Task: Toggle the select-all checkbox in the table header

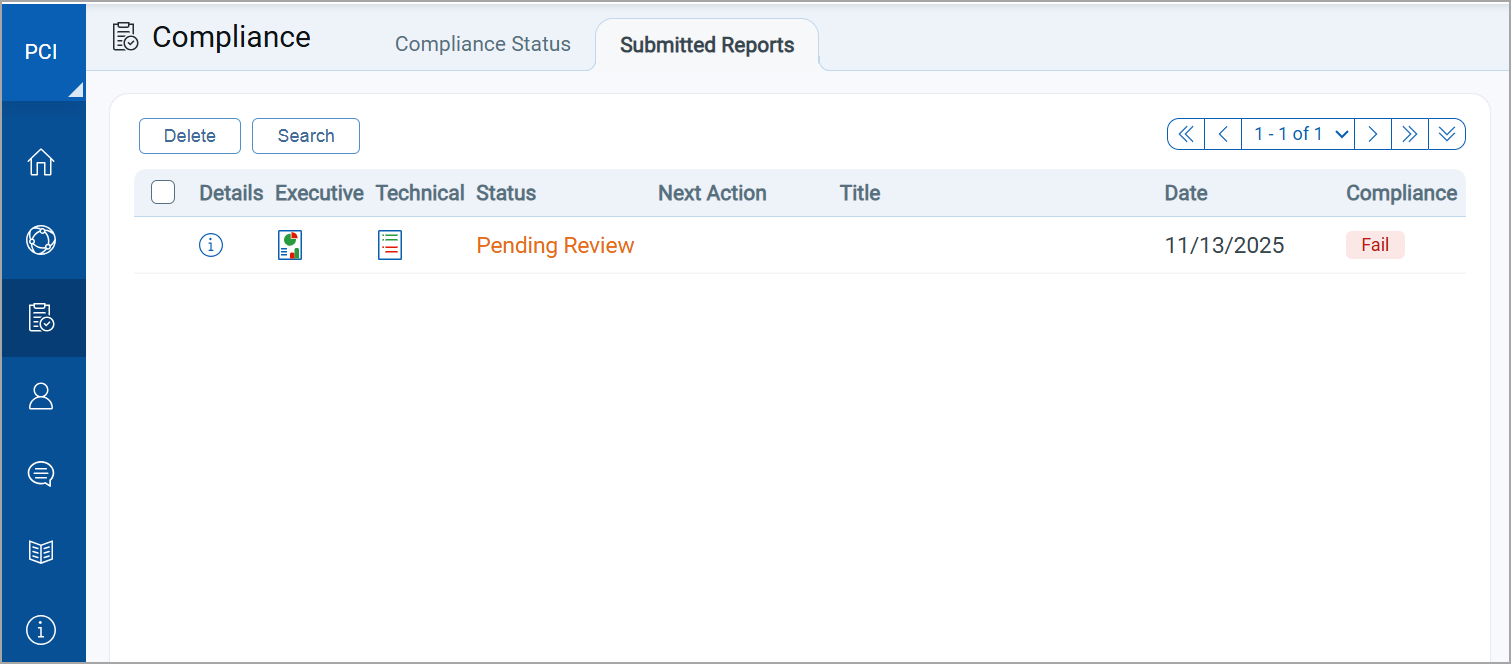Action: tap(162, 192)
